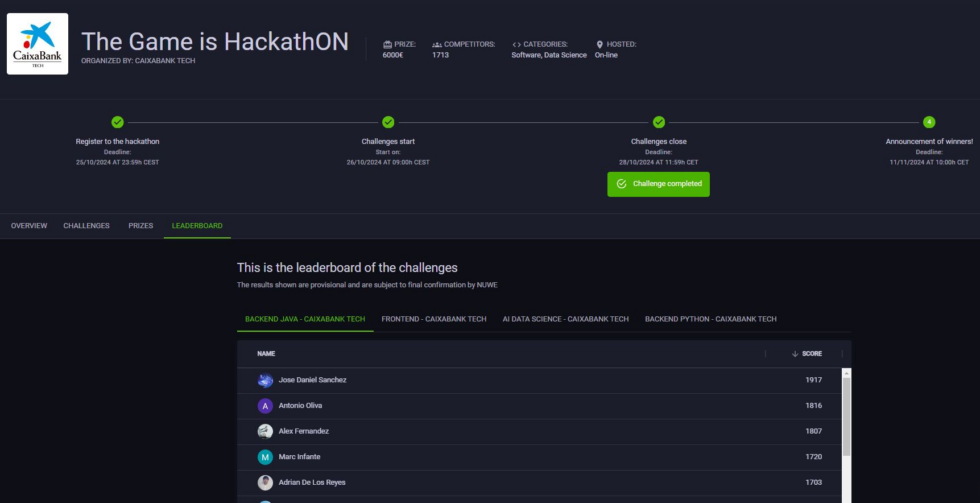Click the 'Challenges close' green checkmark step
Image resolution: width=980 pixels, height=503 pixels.
point(658,122)
